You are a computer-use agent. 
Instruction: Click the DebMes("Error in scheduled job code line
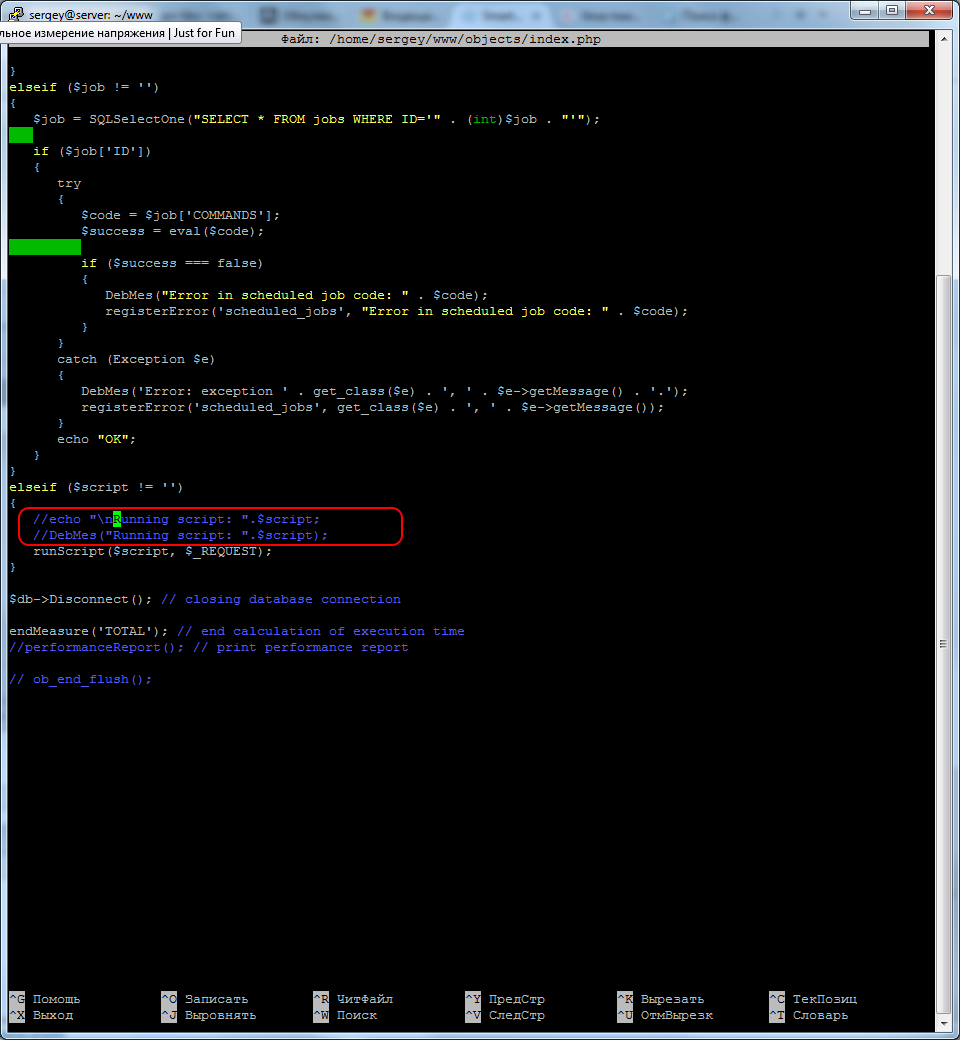[297, 295]
